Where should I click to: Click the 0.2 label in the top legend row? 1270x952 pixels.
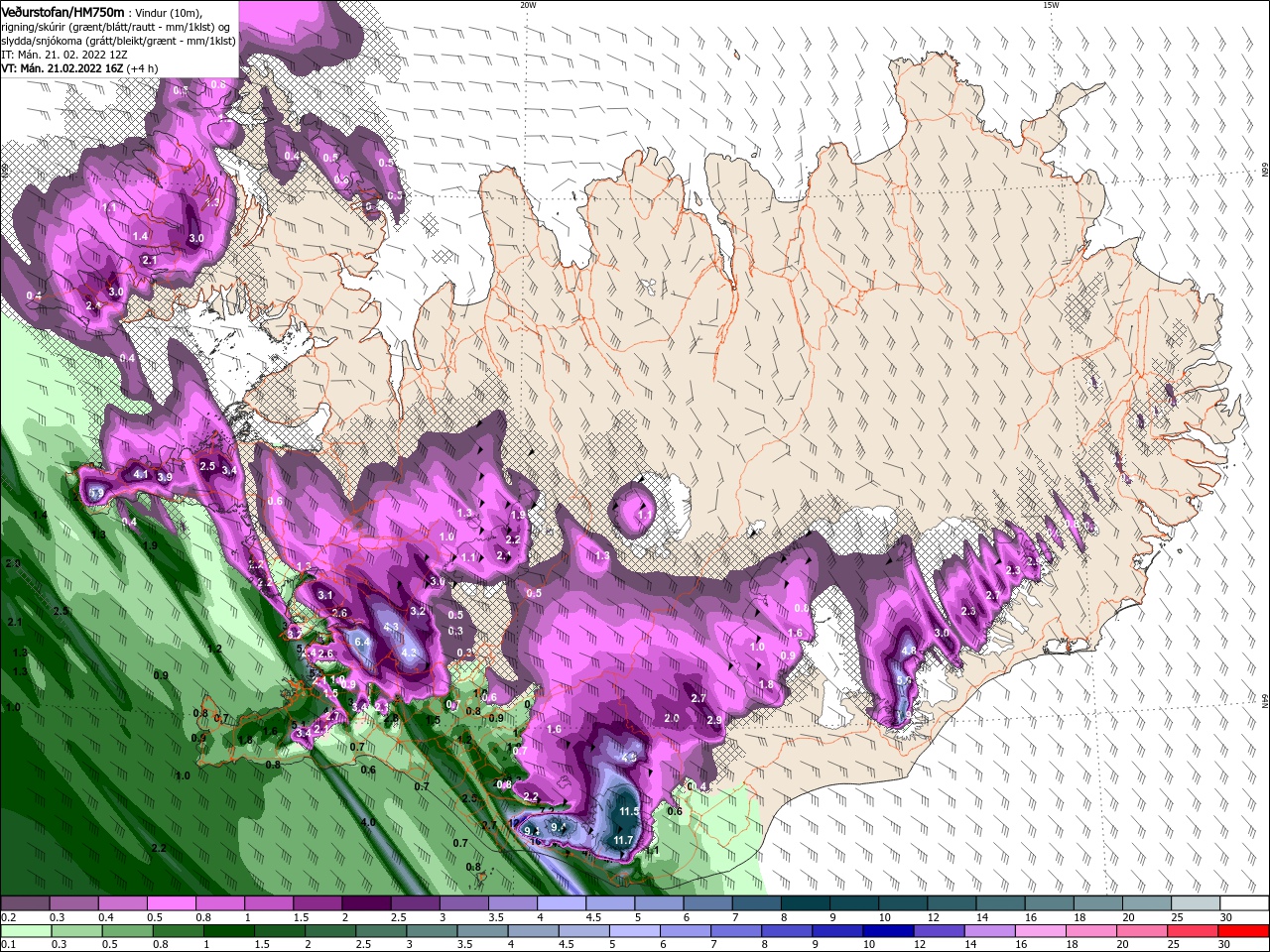[x=9, y=917]
